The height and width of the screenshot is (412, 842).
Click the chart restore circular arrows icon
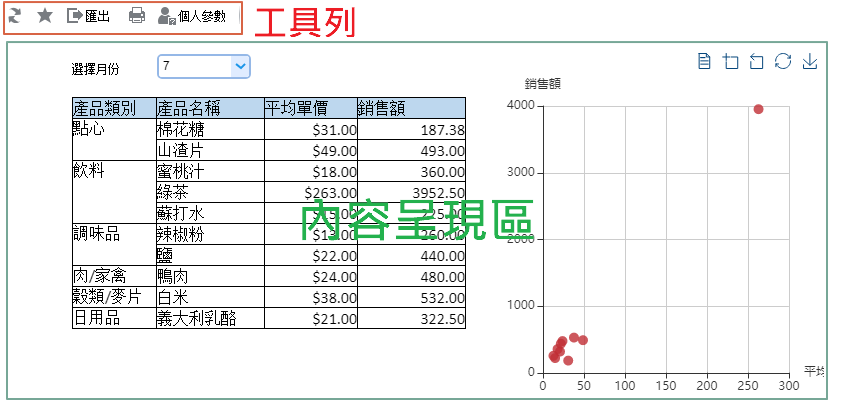coord(783,62)
